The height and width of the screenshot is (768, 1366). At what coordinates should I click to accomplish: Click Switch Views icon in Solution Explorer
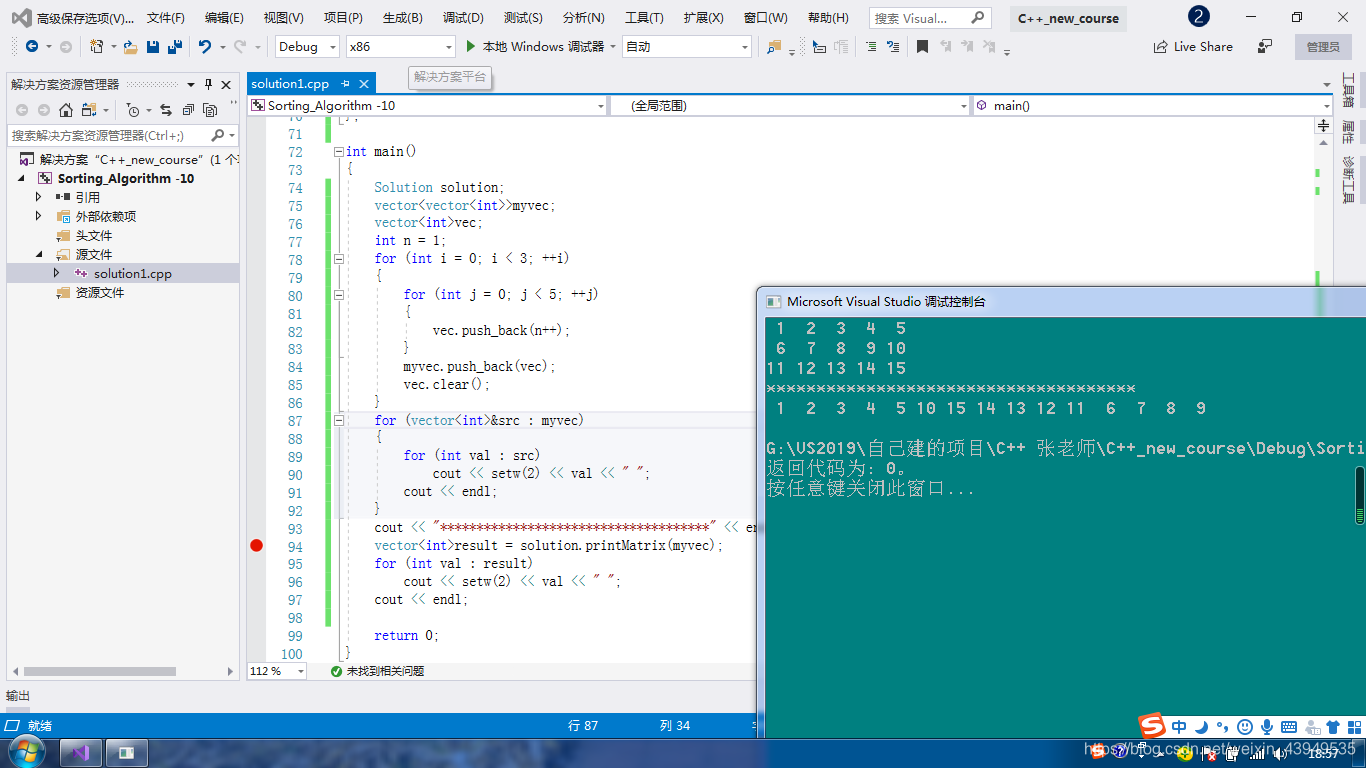[89, 110]
